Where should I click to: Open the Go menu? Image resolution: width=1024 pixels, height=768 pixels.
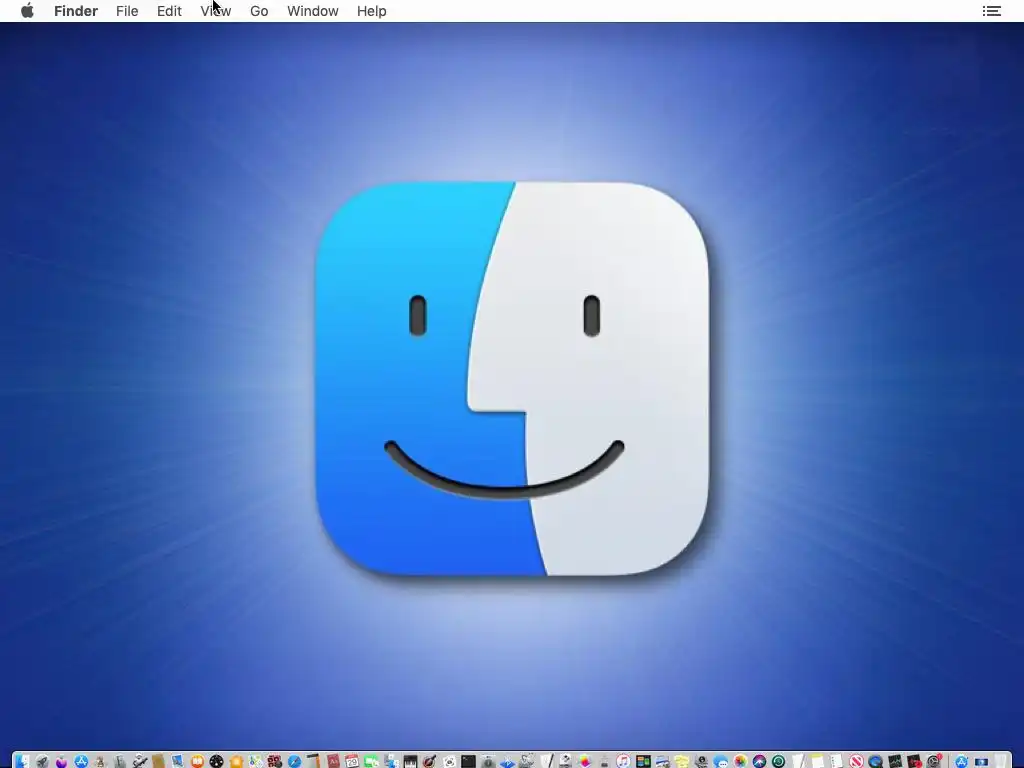259,11
